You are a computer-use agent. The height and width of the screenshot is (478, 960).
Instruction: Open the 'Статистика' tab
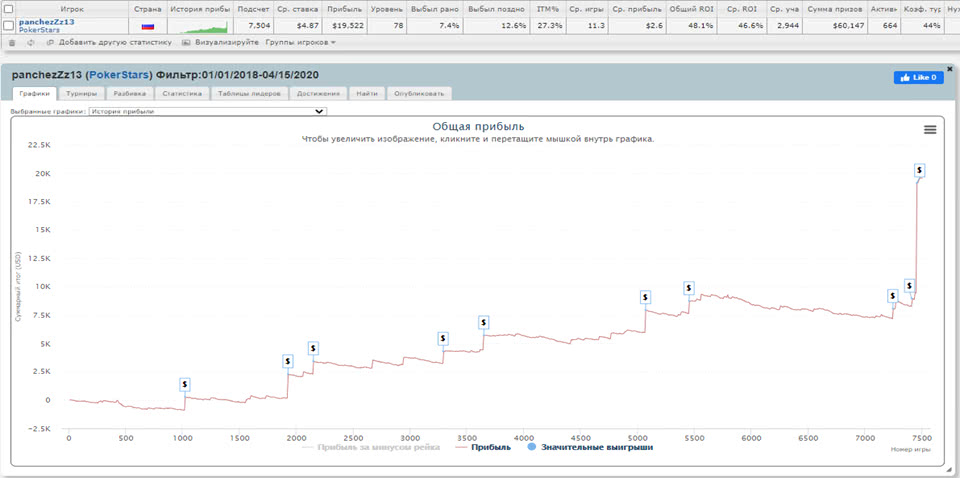point(182,93)
